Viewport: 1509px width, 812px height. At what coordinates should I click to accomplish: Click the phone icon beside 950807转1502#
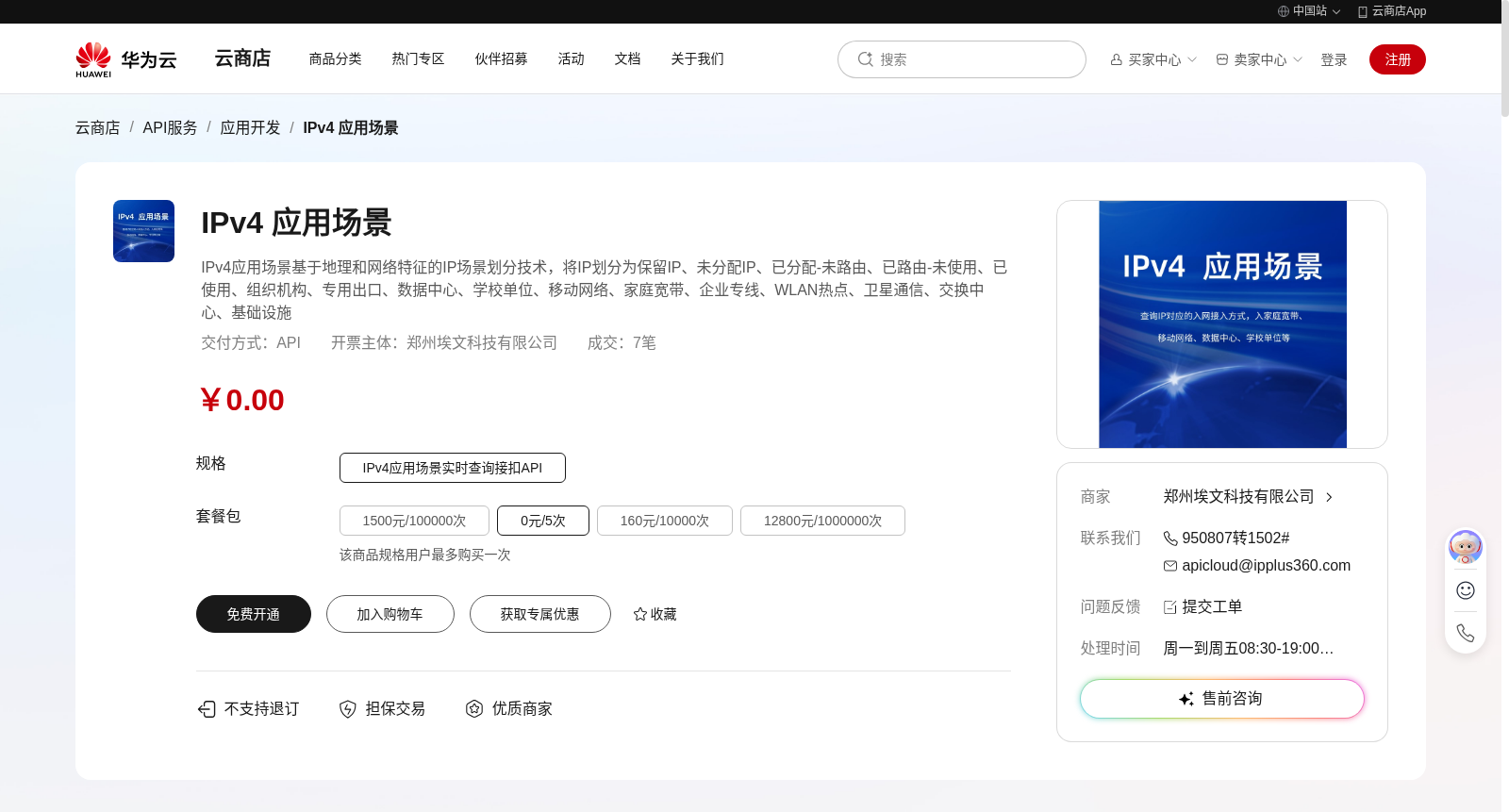point(1170,539)
